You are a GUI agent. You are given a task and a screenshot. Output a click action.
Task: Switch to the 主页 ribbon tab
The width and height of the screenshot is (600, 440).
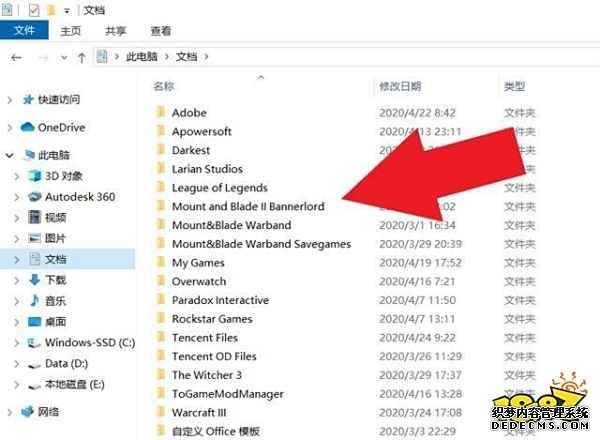coord(71,31)
